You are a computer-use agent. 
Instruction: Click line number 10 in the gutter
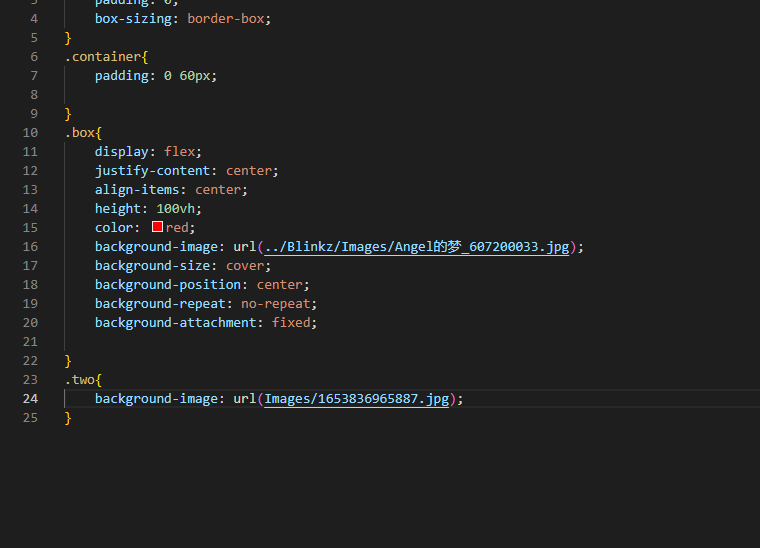pos(29,133)
